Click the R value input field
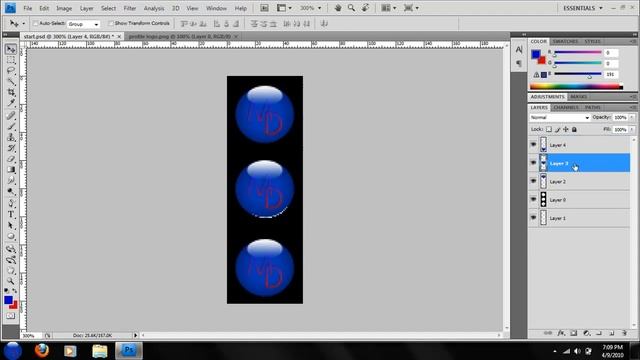 [x=611, y=53]
